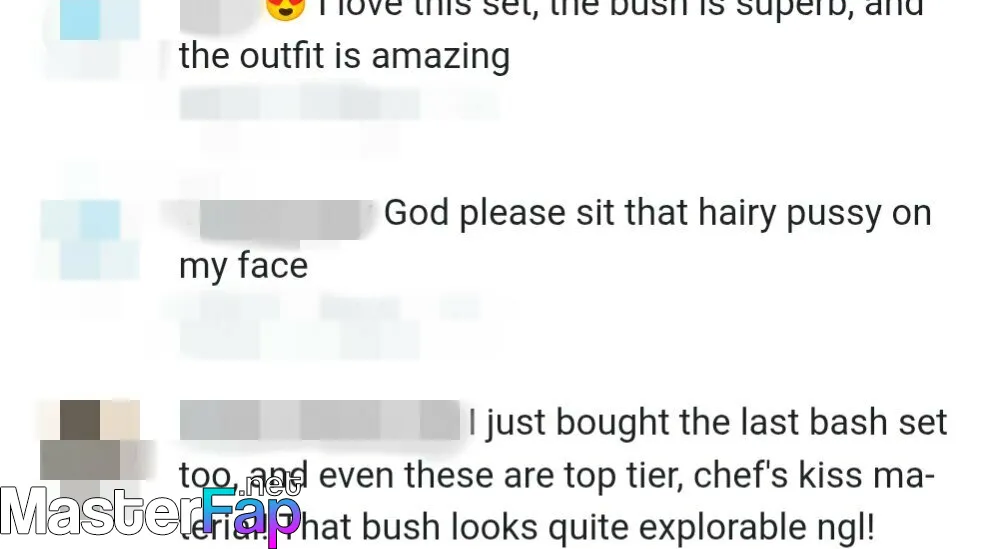Click the small '.net' label on watermark

pyautogui.click(x=273, y=485)
